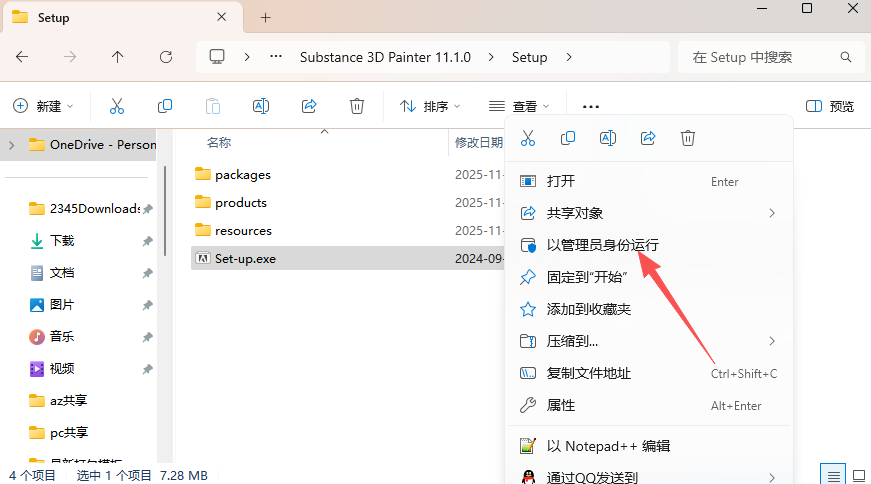Click the toolbar Share icon
Viewport: 871px width, 484px height.
[309, 106]
